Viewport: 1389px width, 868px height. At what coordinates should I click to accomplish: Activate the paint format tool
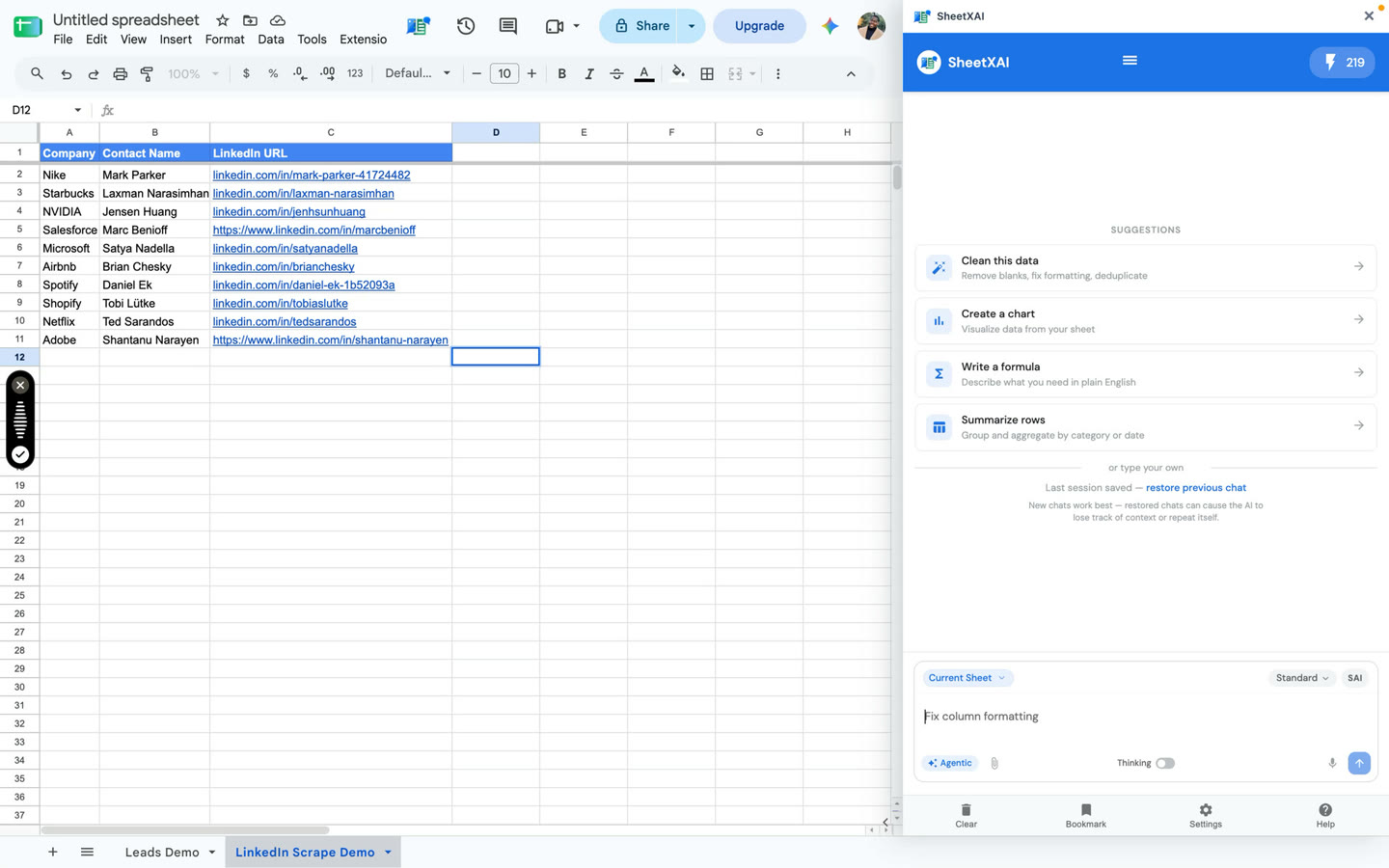[147, 73]
